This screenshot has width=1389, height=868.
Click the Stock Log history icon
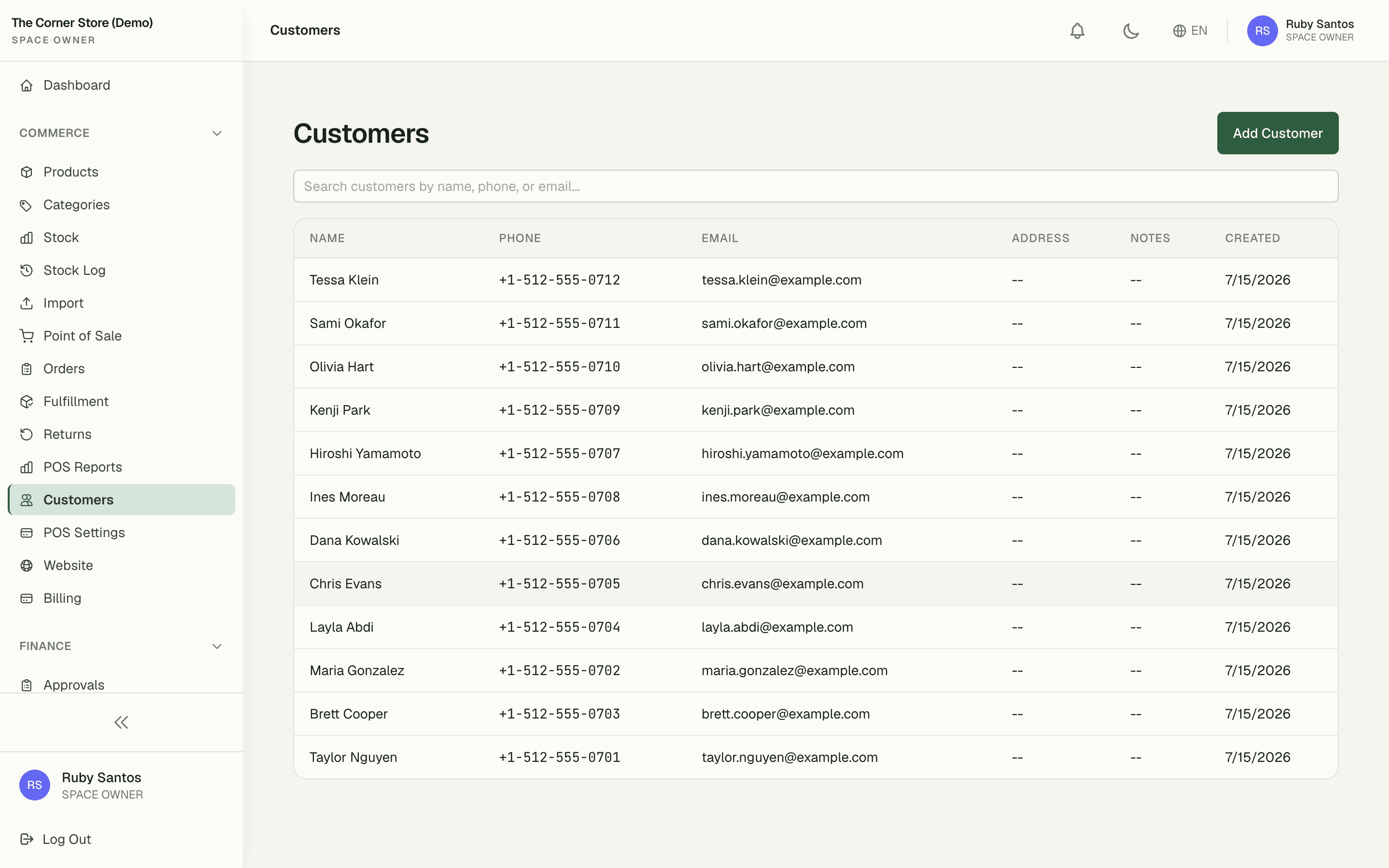[x=27, y=270]
